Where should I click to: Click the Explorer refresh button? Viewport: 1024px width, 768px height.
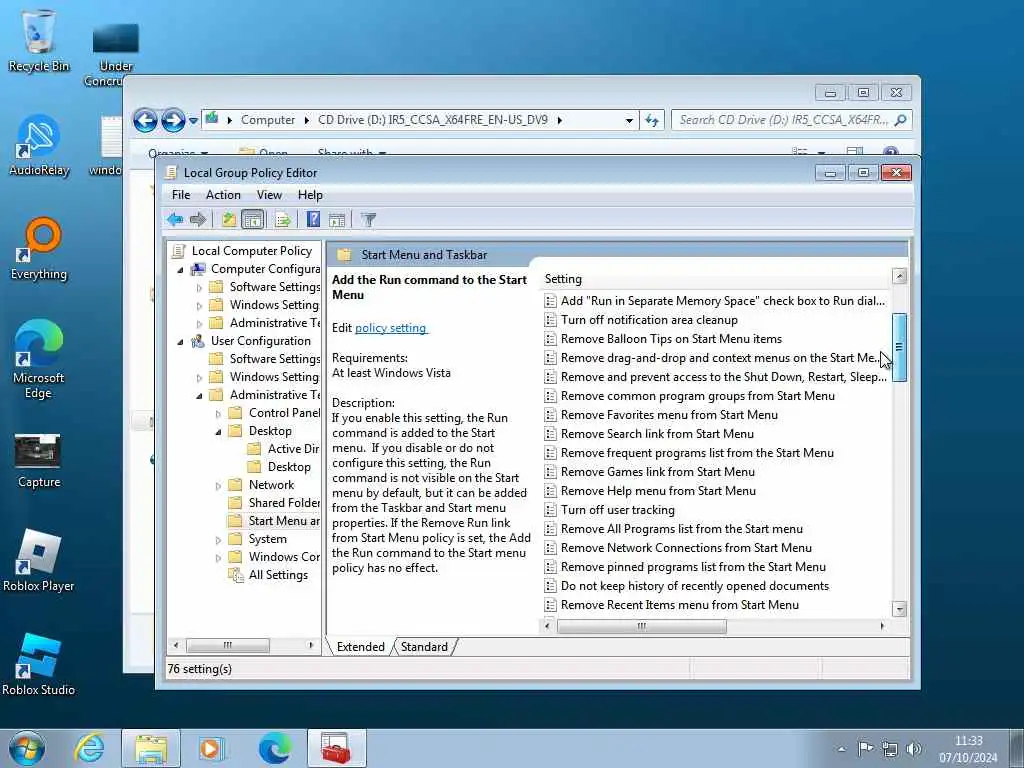pos(652,120)
